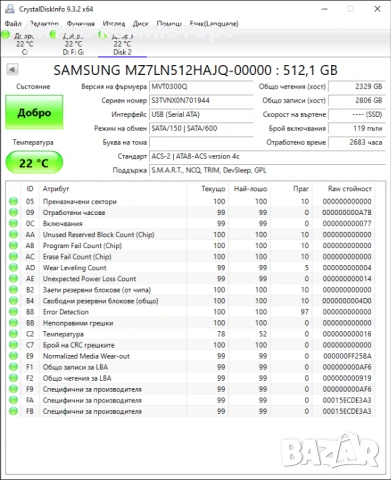Click the supported features field S.M.A.R.T., NCQ, TRIM

coord(267,170)
